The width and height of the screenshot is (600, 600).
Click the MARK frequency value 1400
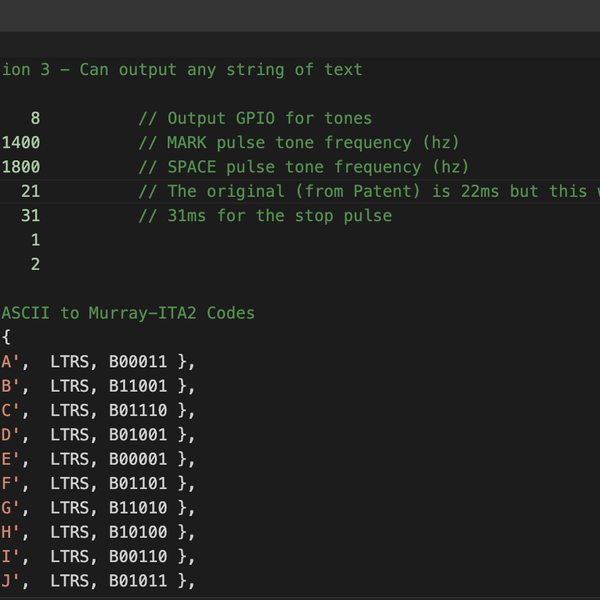click(x=21, y=143)
